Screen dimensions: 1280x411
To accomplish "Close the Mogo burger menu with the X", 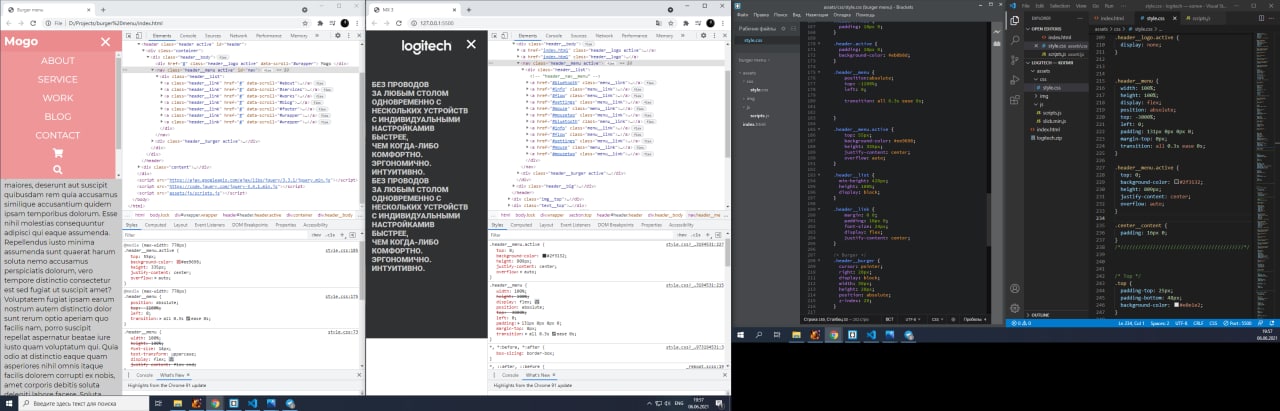I will (103, 43).
